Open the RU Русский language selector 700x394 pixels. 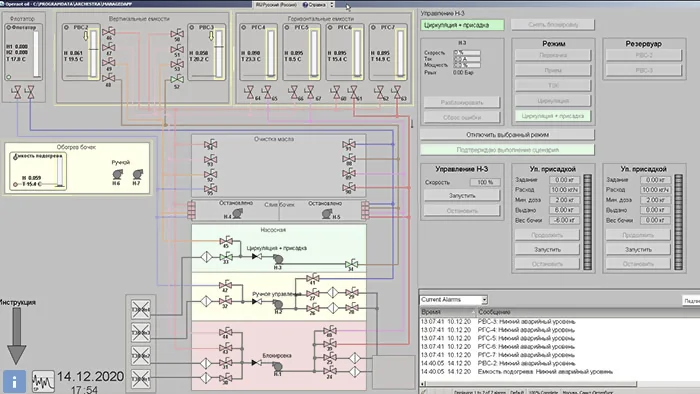coord(276,5)
